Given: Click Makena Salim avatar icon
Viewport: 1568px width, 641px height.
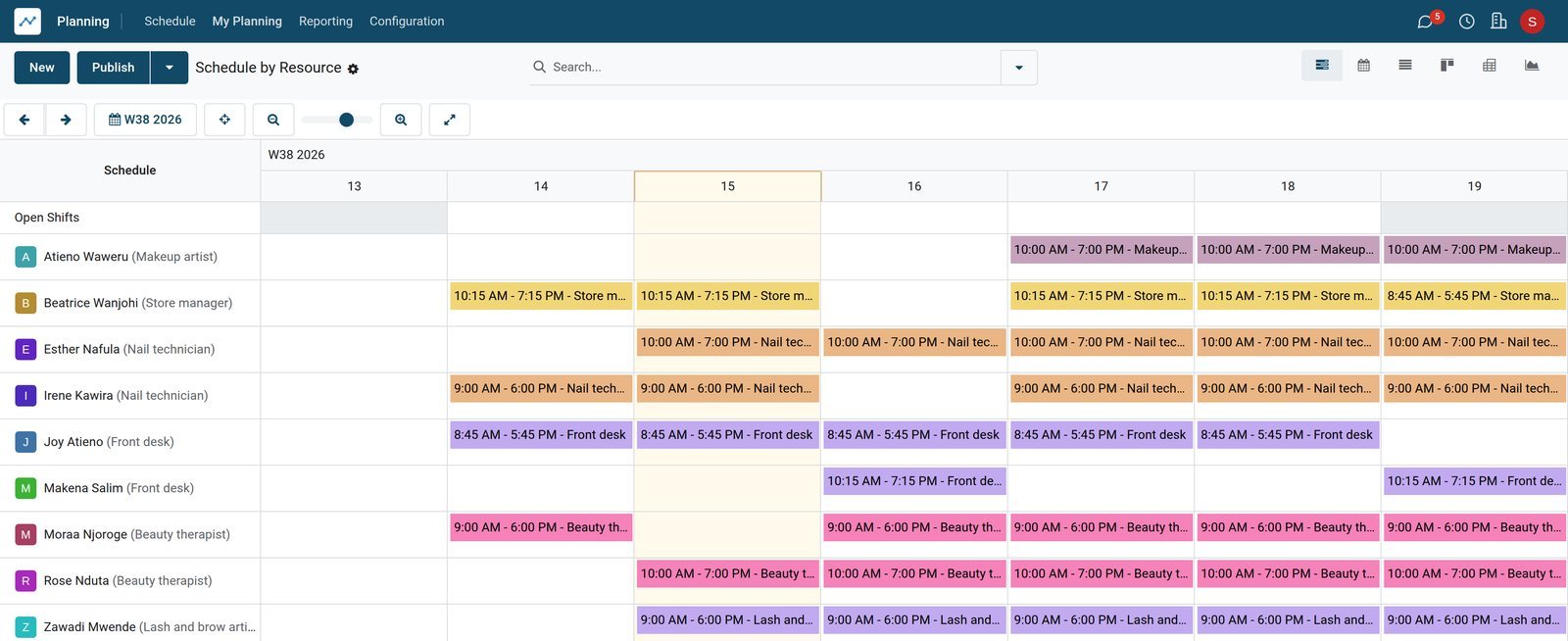Looking at the screenshot, I should [x=25, y=488].
